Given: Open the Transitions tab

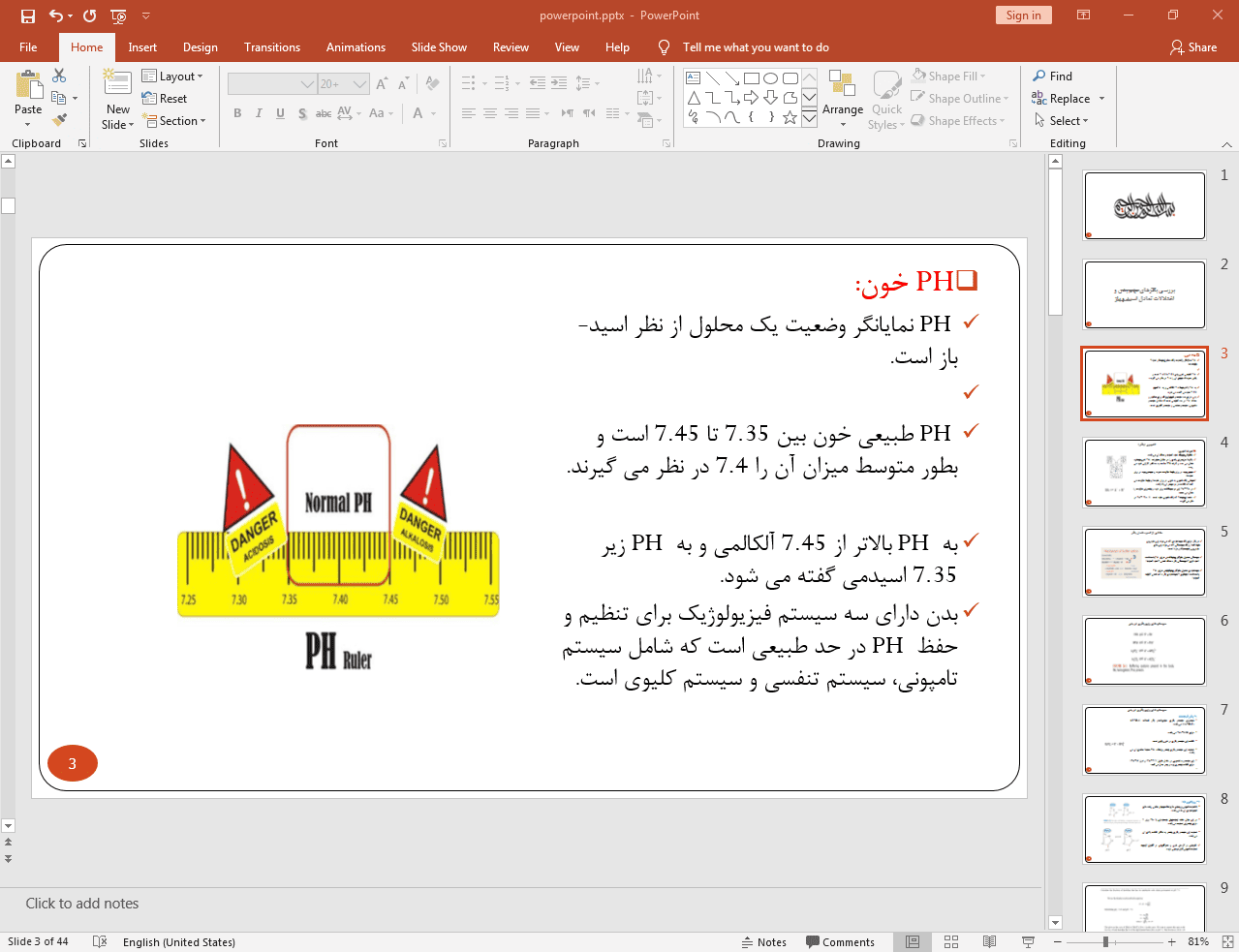Looking at the screenshot, I should click(271, 47).
